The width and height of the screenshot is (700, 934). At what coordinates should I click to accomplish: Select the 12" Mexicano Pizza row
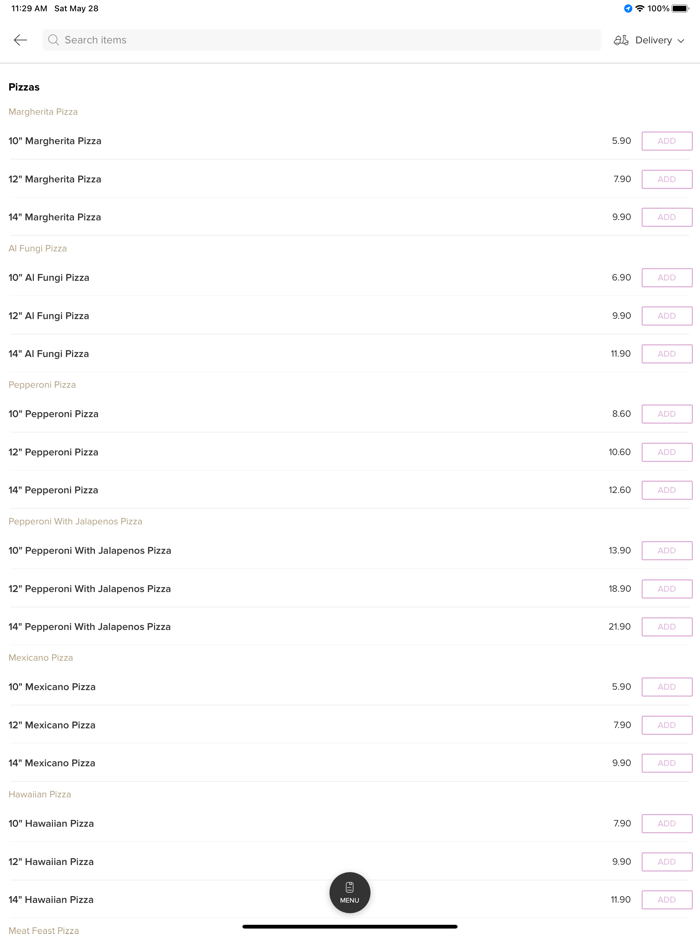click(x=52, y=725)
